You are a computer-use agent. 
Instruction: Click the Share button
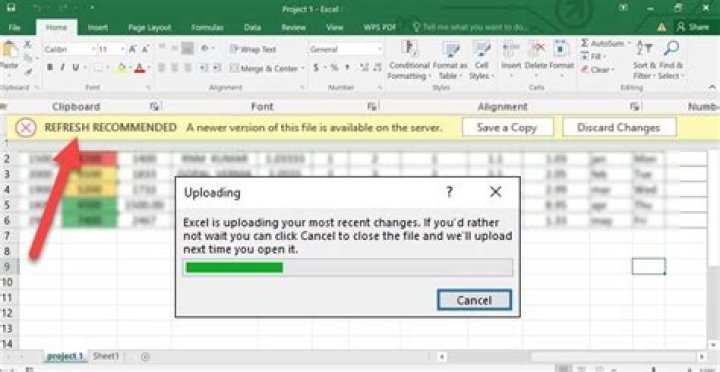click(x=693, y=27)
